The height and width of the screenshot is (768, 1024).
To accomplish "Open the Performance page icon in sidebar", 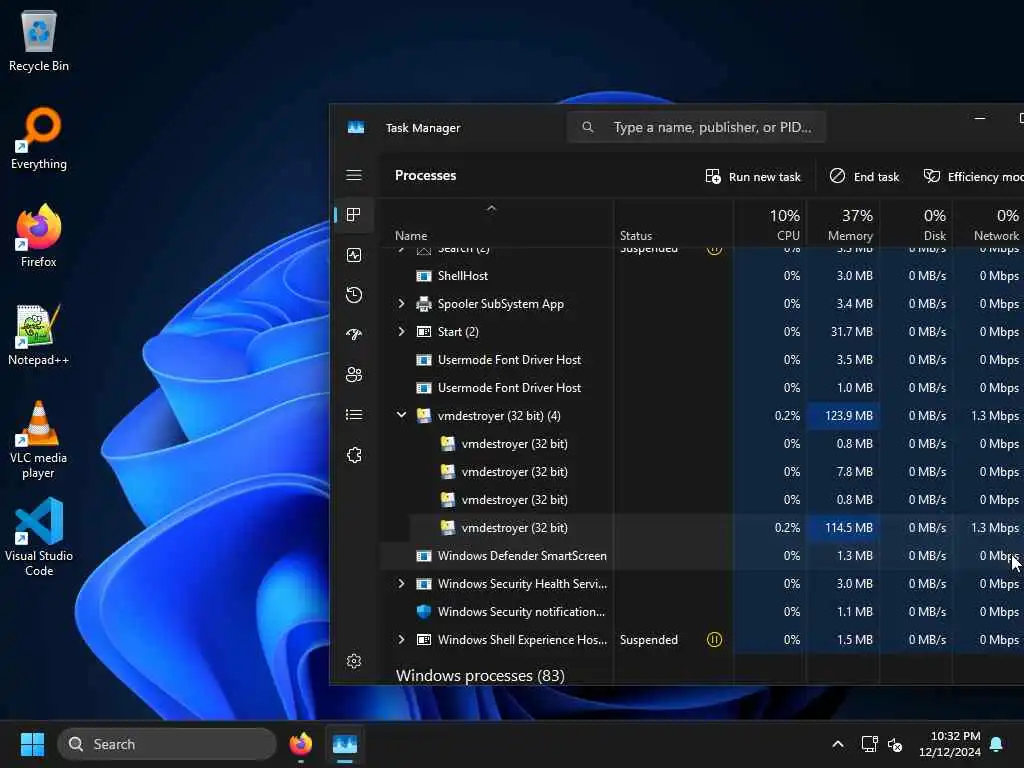I will [x=354, y=255].
